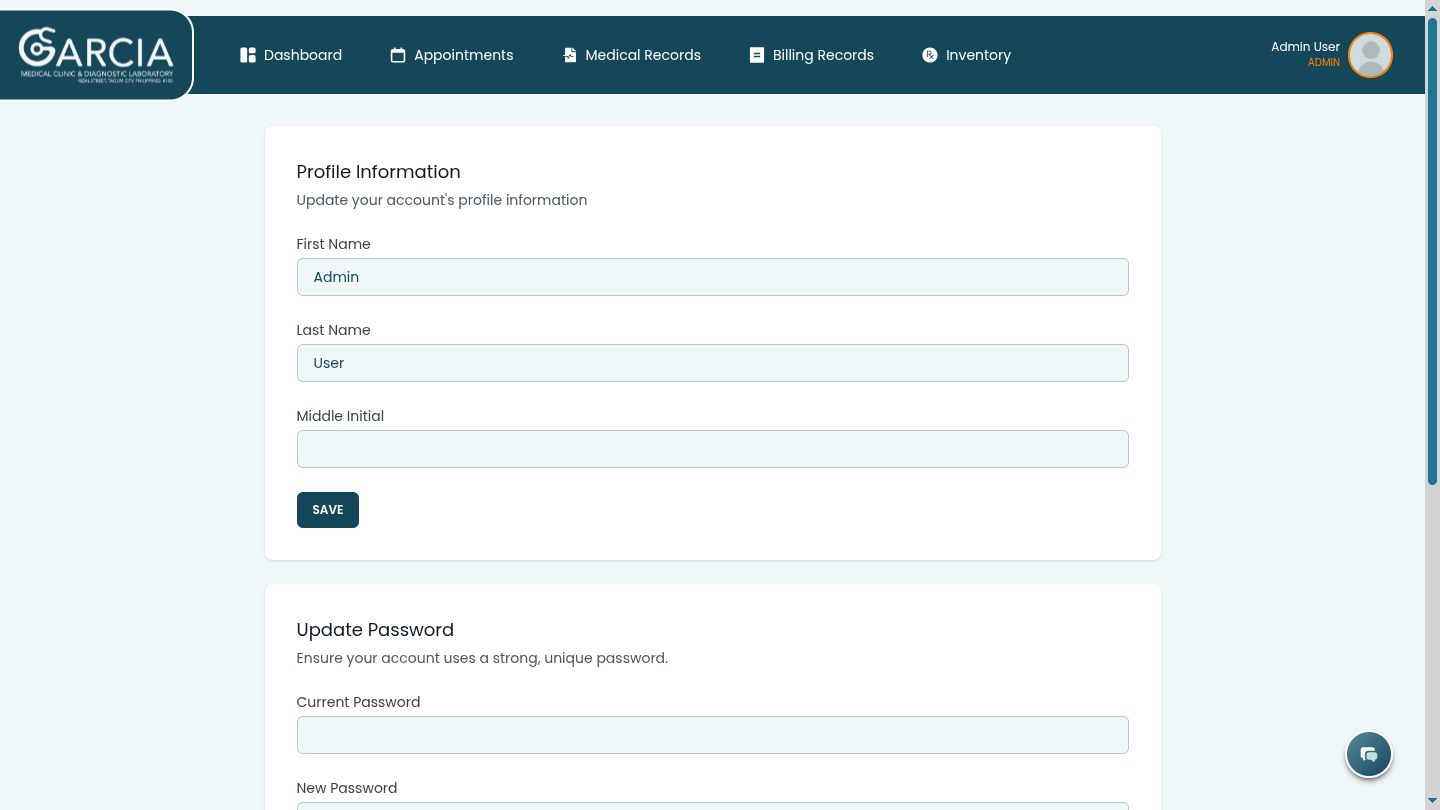Viewport: 1440px width, 810px height.
Task: Open the floating chat bubble button
Action: (x=1369, y=754)
